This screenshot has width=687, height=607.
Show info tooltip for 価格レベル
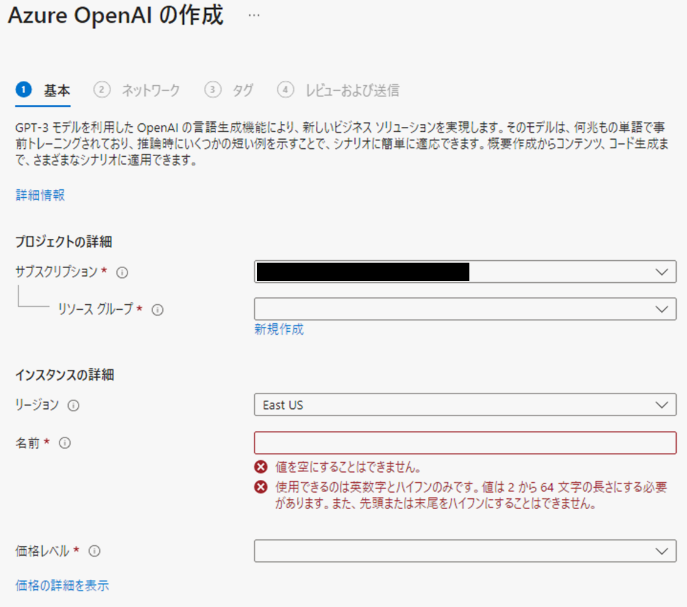click(95, 551)
